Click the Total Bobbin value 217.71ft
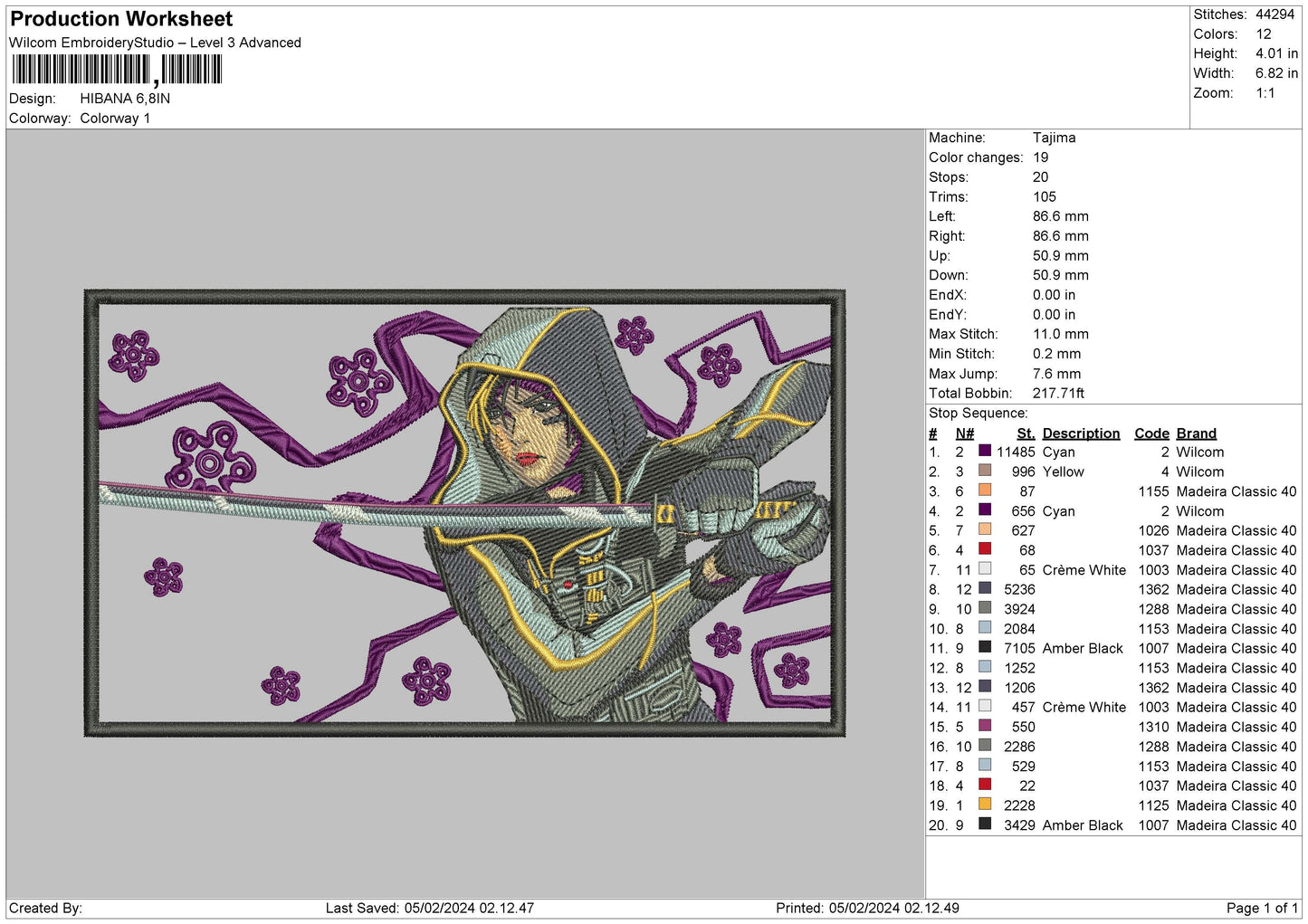 tap(1059, 393)
